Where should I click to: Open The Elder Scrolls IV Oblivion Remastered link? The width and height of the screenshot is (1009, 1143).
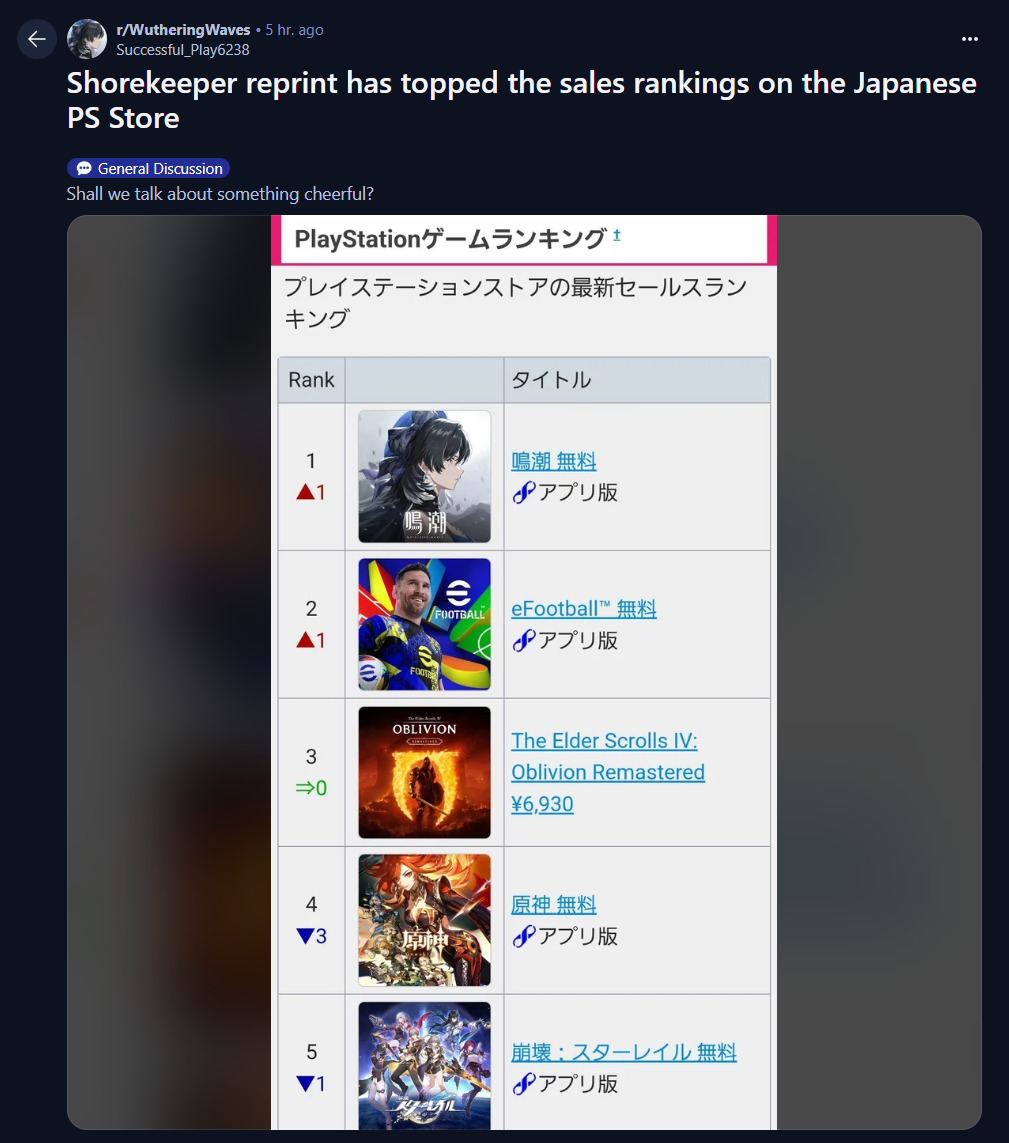607,772
